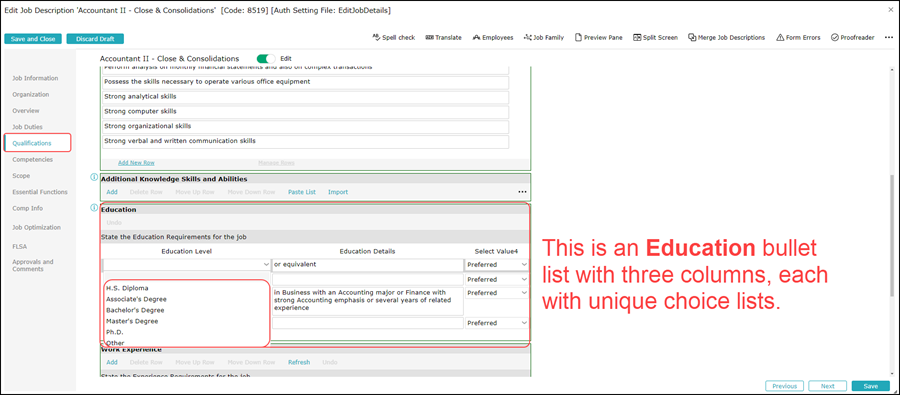The width and height of the screenshot is (900, 395).
Task: Go to Scope section
Action: tap(21, 176)
